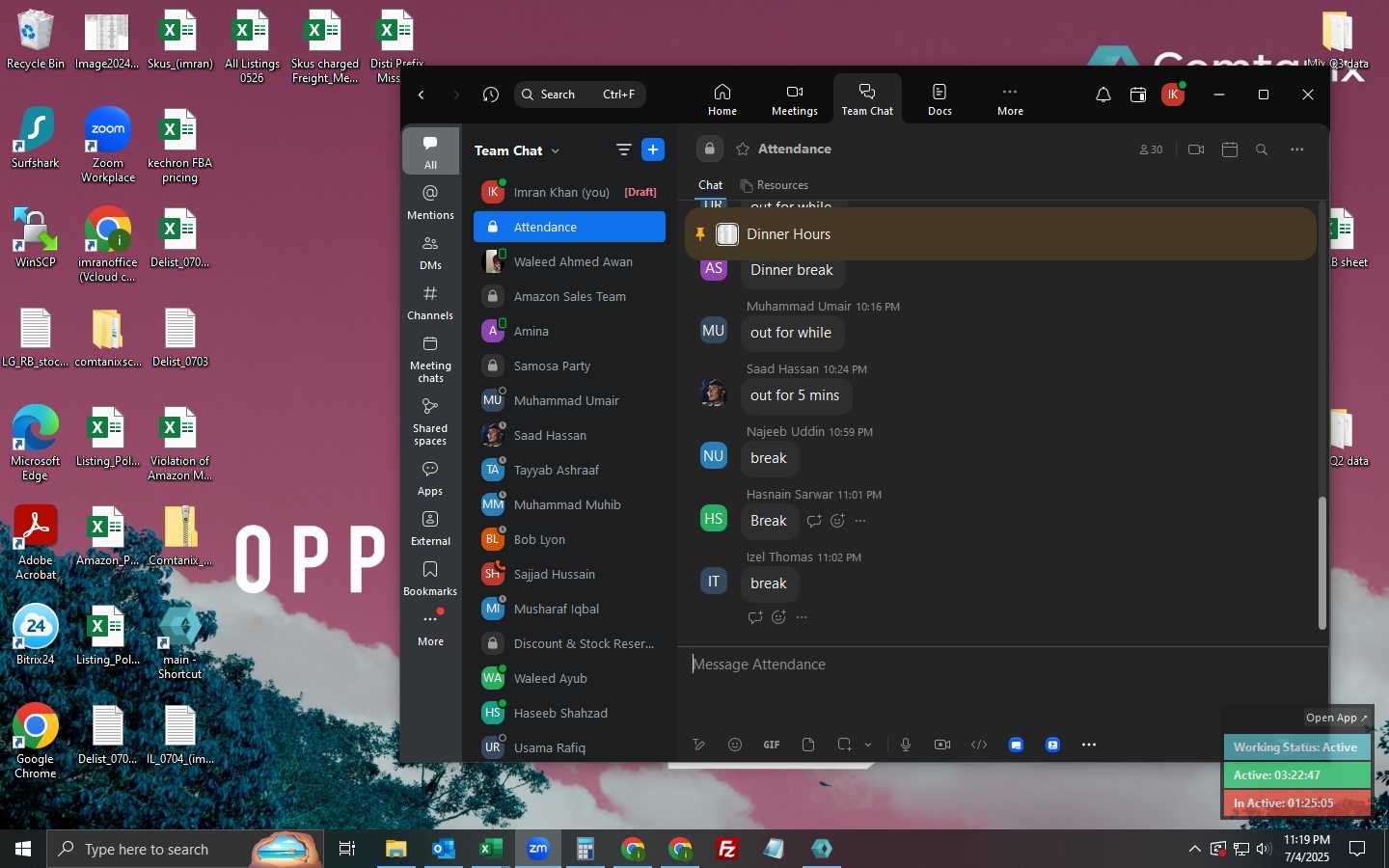Screen dimensions: 1389x868
Task: Open the More menu in top navigation
Action: (1010, 99)
